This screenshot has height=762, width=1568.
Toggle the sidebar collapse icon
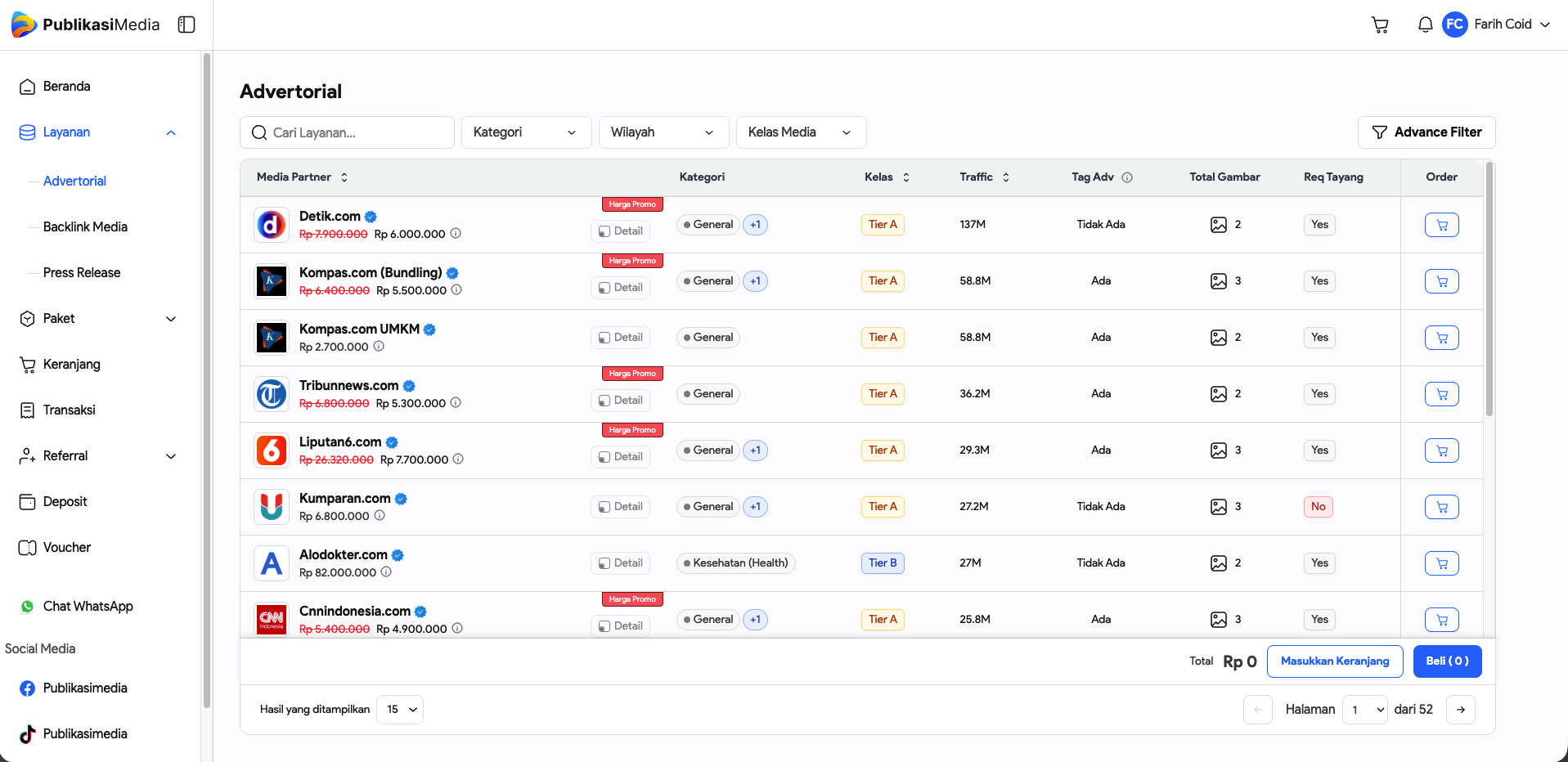(x=186, y=25)
